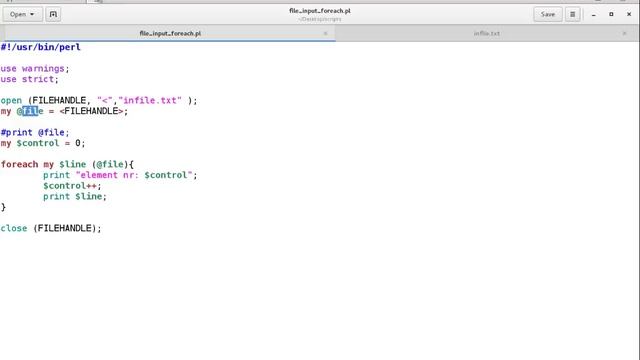Screen dimensions: 640x360
Task: Switch to the file_input_foreach.pl tab
Action: pyautogui.click(x=170, y=33)
